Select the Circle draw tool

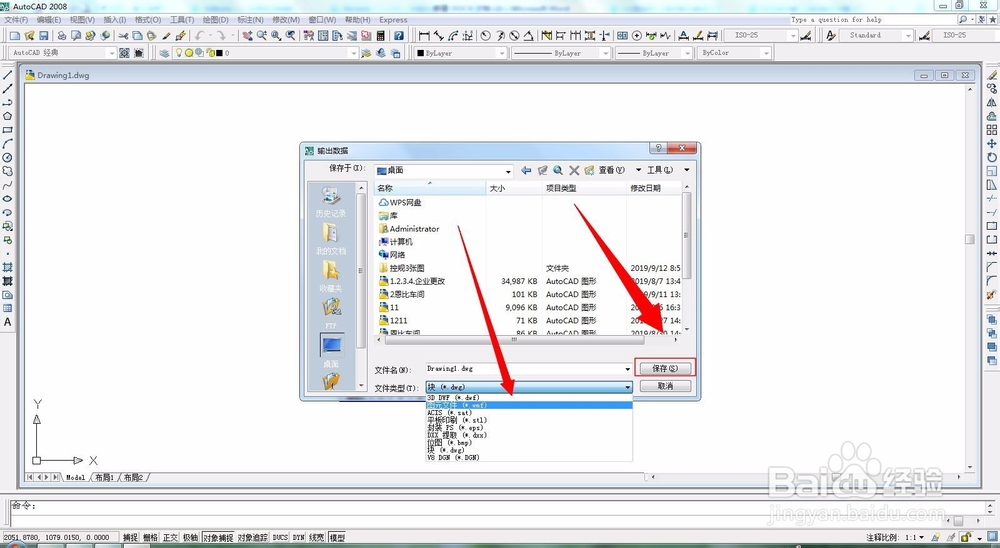point(8,158)
